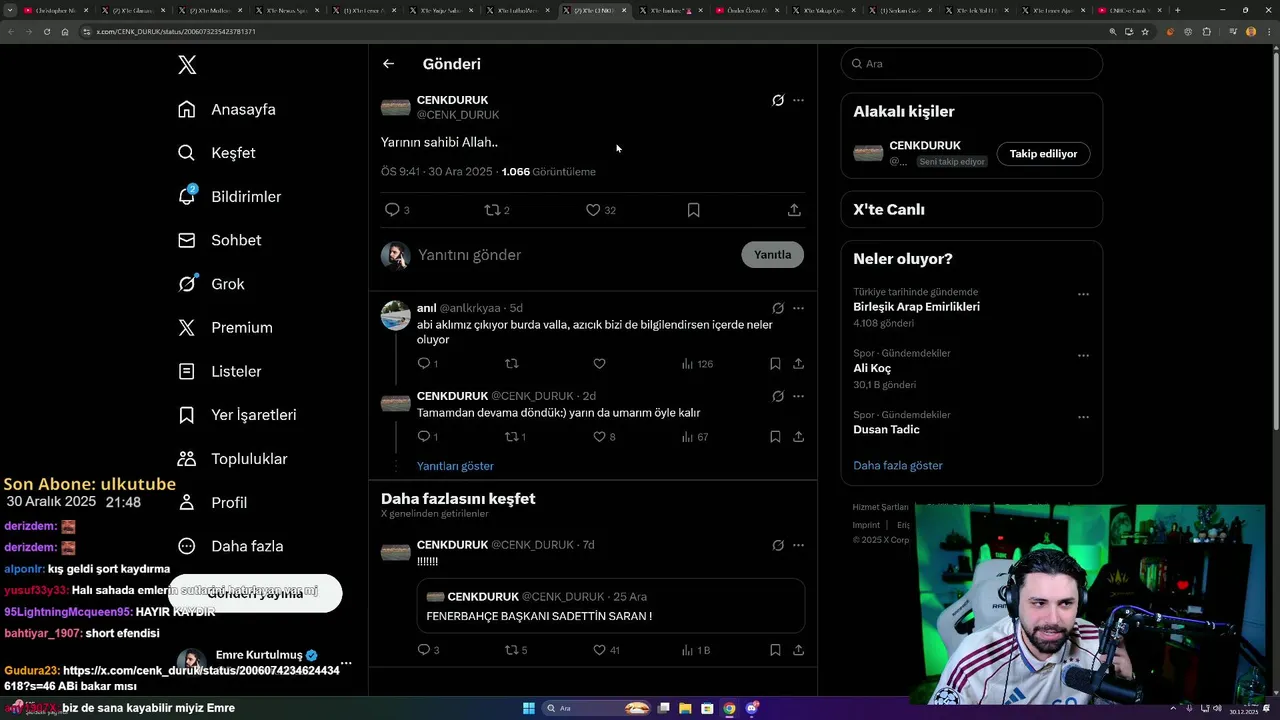This screenshot has width=1280, height=720.
Task: Open more options on main post
Action: pos(798,100)
